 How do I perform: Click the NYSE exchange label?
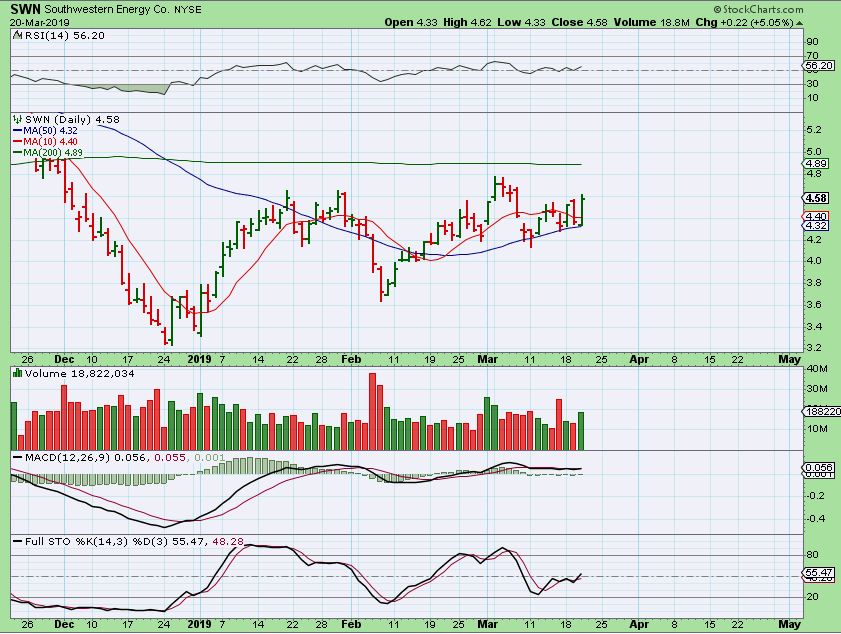coord(188,10)
